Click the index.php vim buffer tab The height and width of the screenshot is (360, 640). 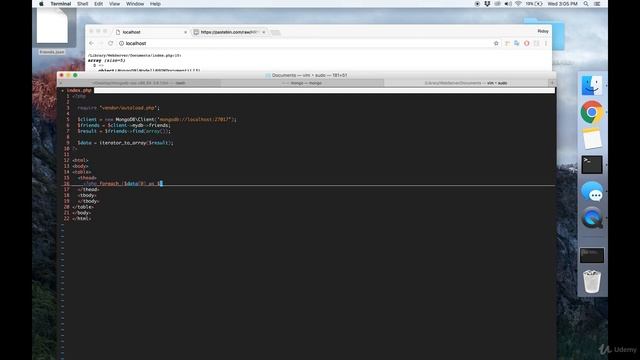[x=79, y=90]
